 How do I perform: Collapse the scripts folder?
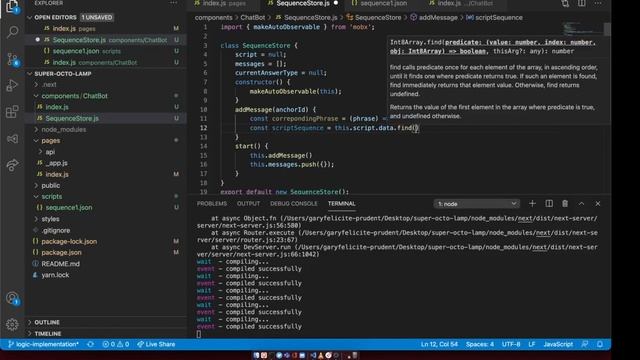(x=52, y=196)
